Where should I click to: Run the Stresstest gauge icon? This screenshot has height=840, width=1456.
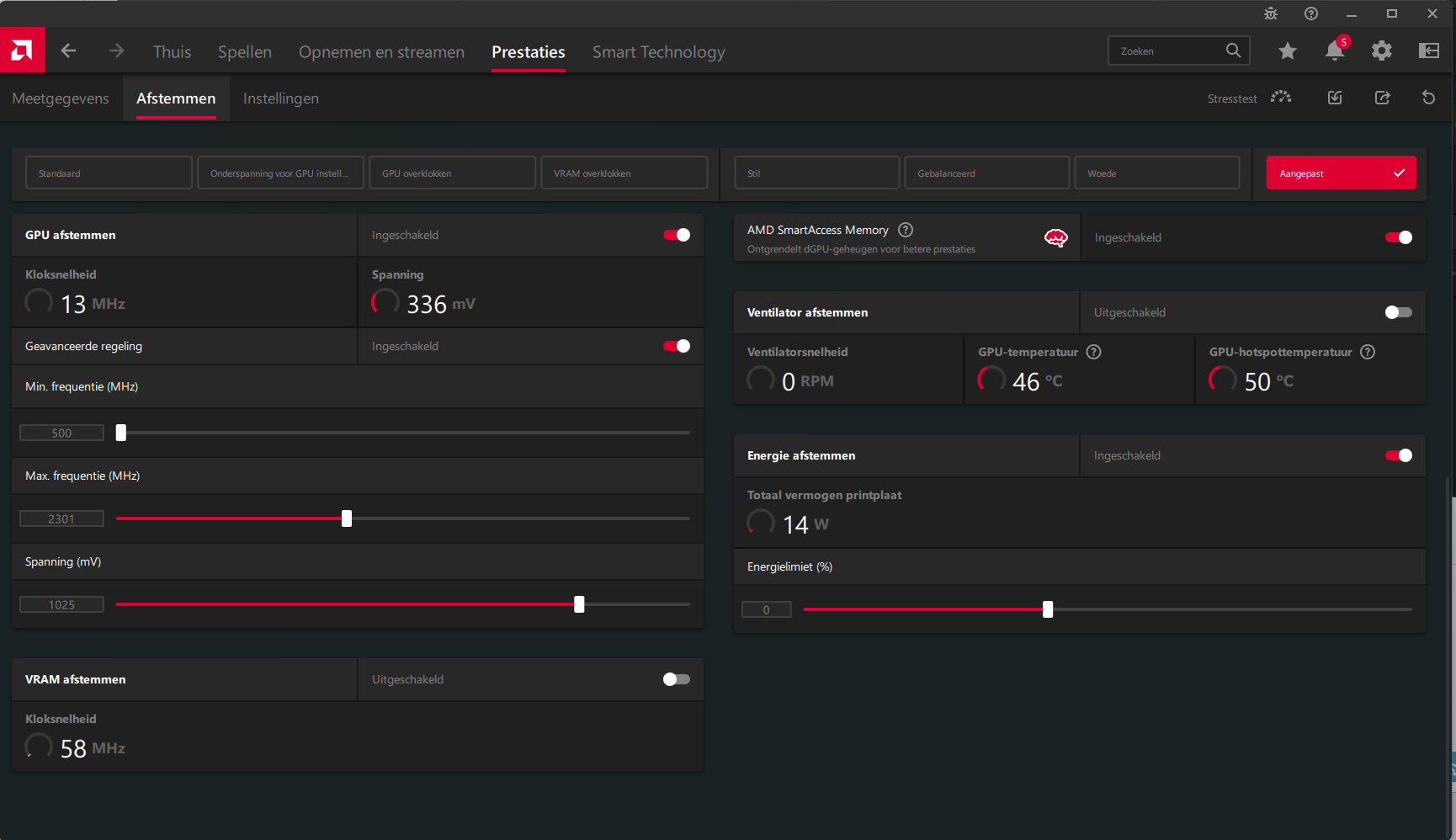pyautogui.click(x=1281, y=98)
